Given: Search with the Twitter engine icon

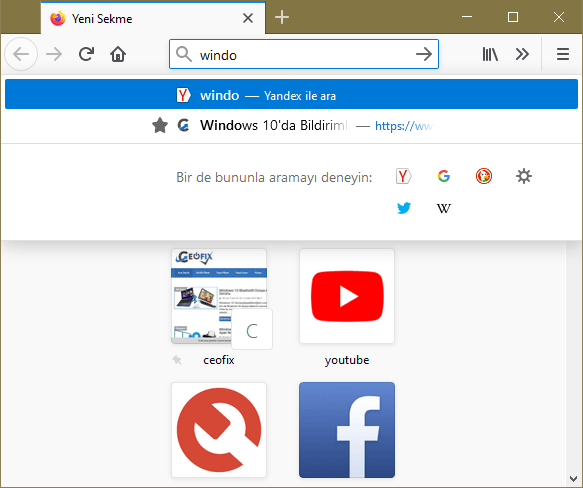Looking at the screenshot, I should (x=403, y=208).
